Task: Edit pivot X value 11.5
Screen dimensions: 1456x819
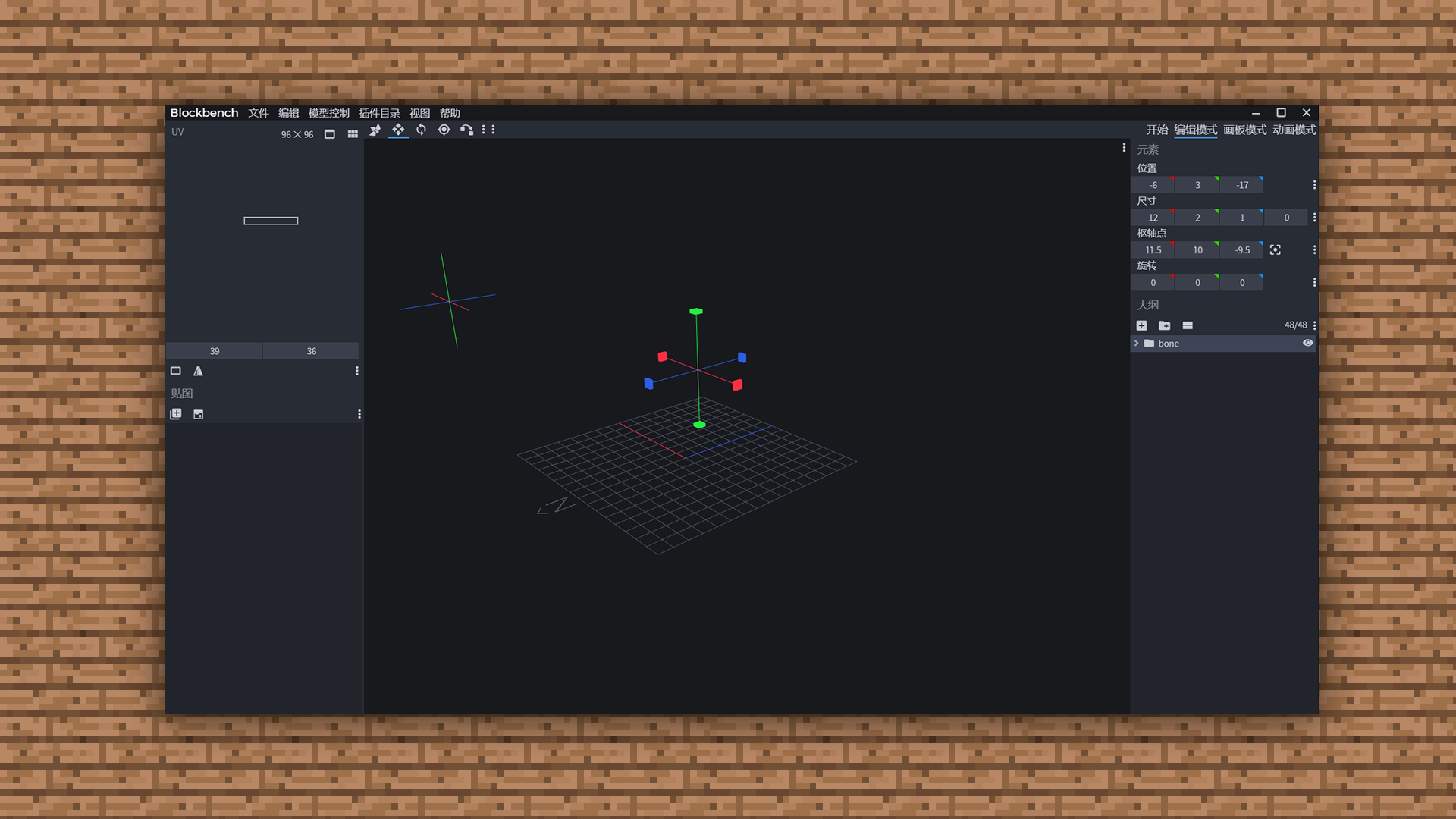Action: pyautogui.click(x=1153, y=250)
